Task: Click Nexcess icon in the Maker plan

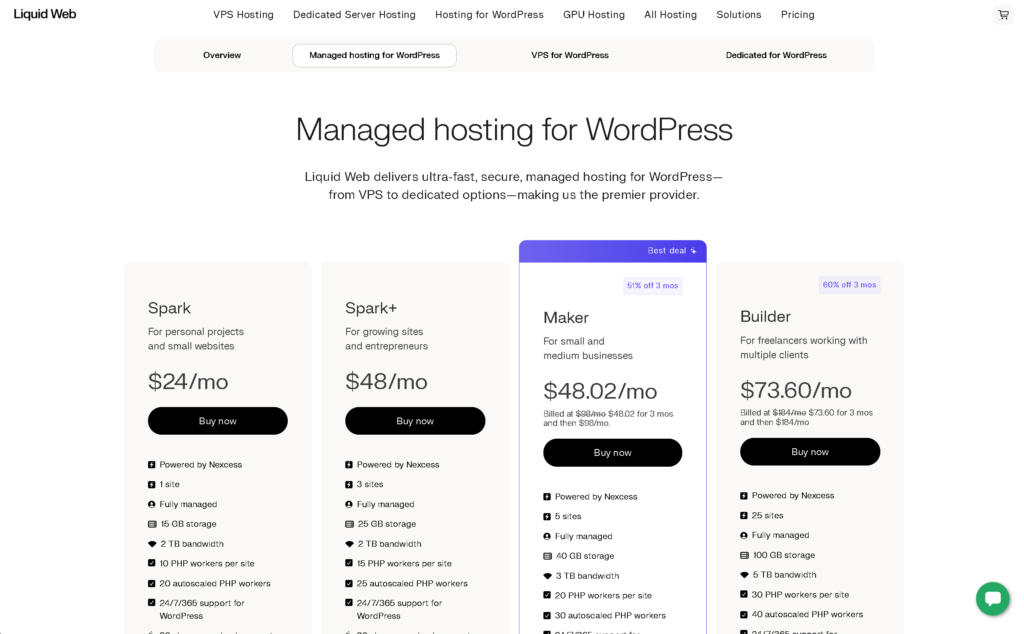Action: point(547,497)
